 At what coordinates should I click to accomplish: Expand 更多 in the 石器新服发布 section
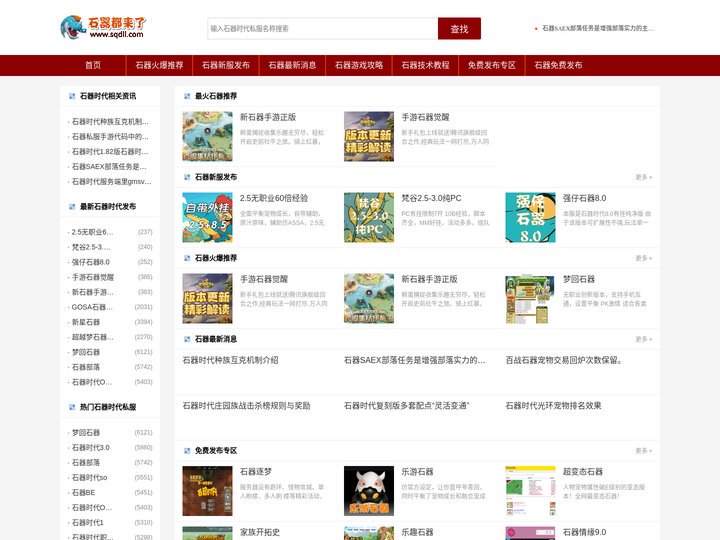[643, 177]
